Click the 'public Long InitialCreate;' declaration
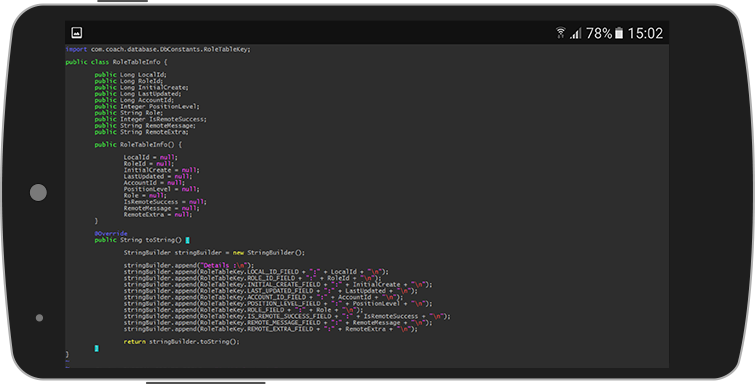755x384 pixels. [142, 87]
